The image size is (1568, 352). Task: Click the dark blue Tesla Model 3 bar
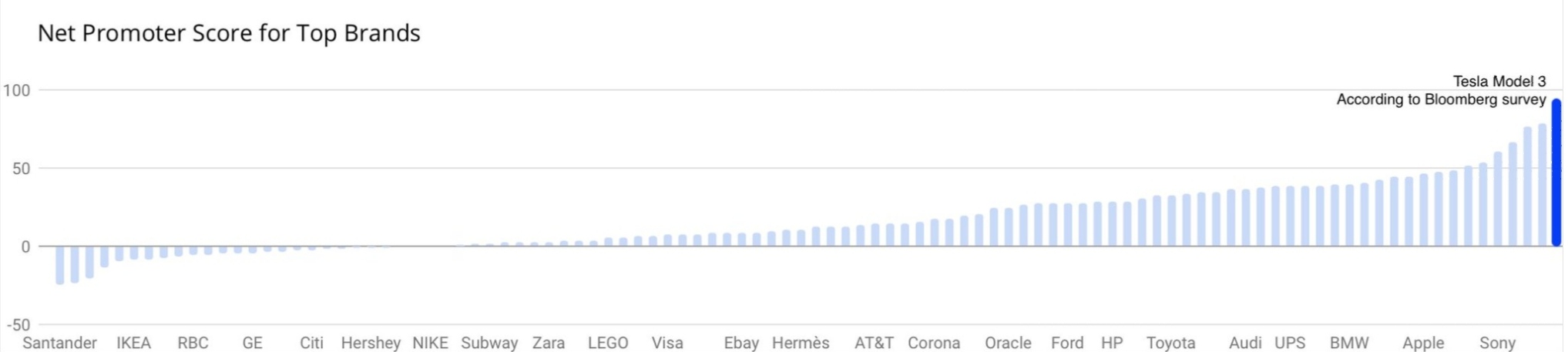tap(1556, 173)
